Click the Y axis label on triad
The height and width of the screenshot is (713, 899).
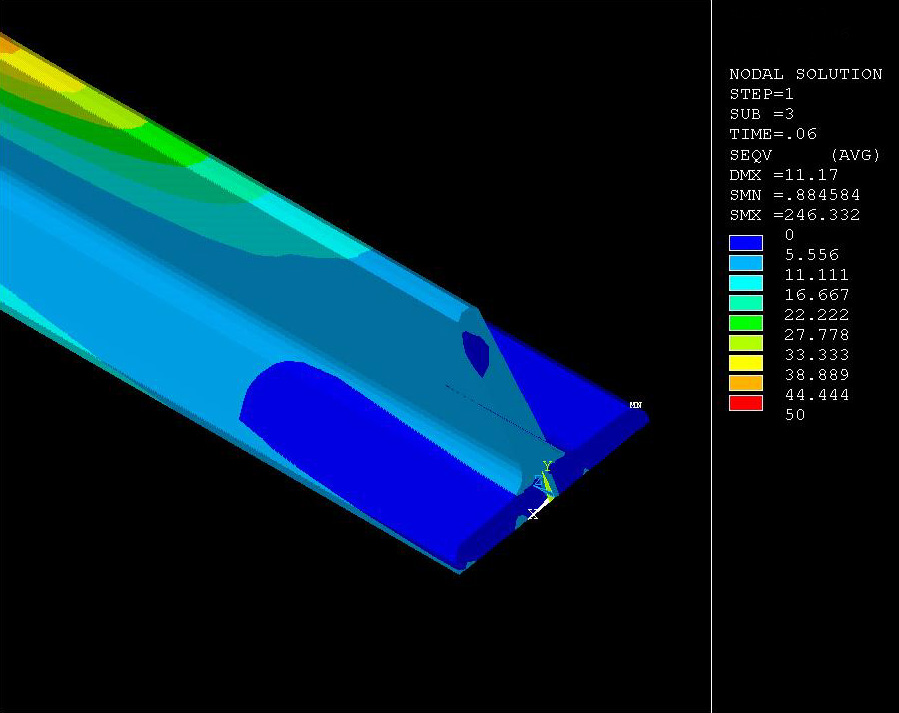click(547, 466)
